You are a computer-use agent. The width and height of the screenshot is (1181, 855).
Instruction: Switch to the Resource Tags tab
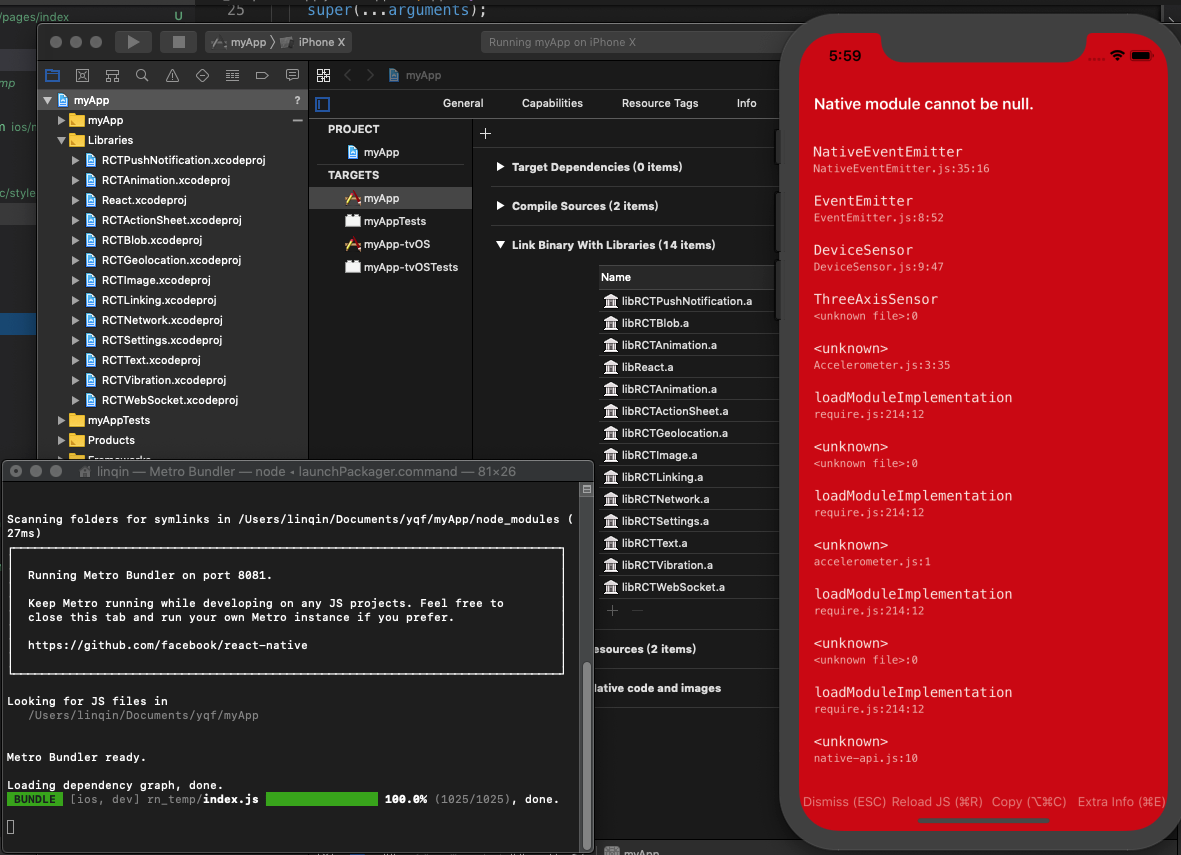(x=660, y=103)
